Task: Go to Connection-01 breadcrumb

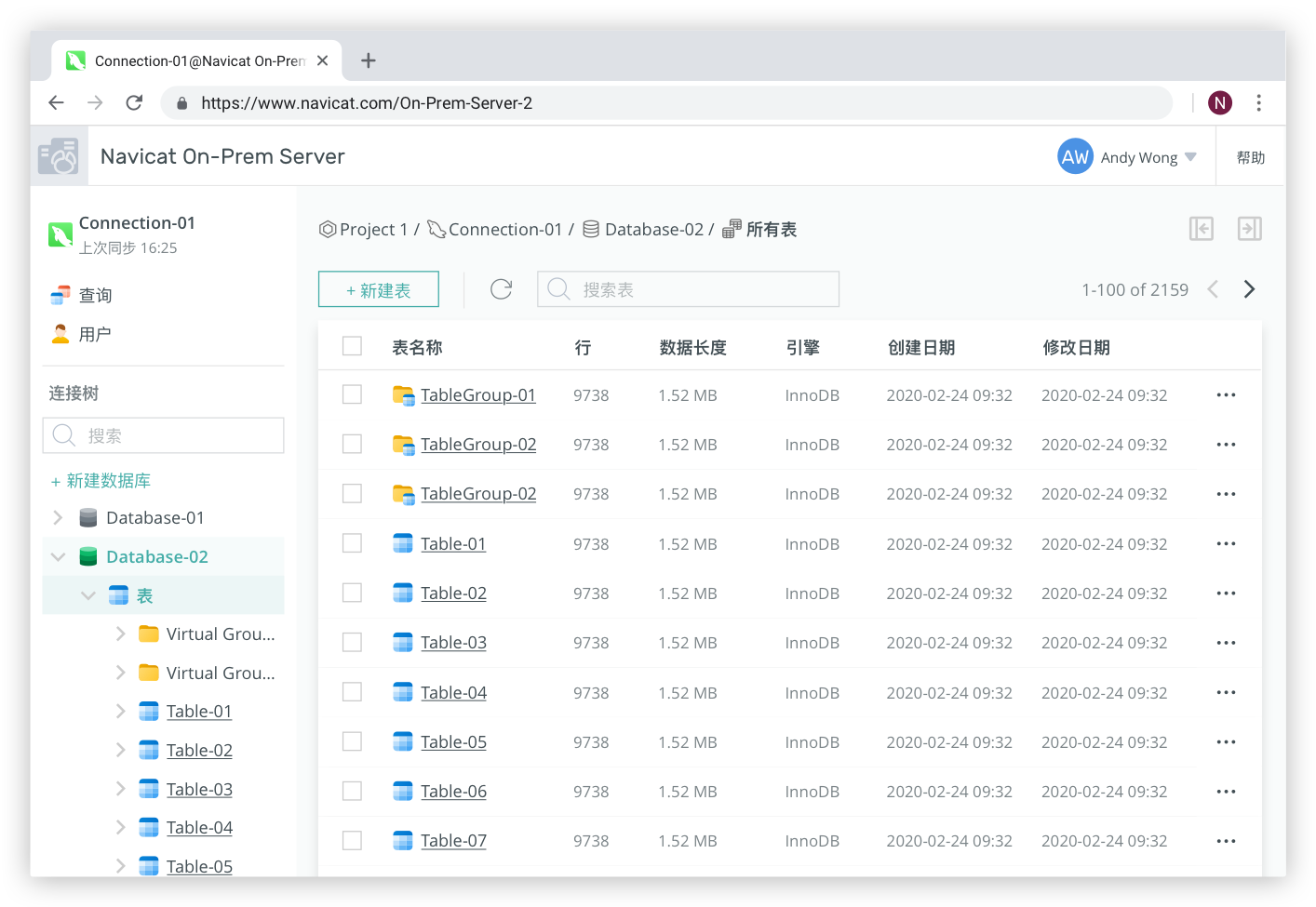Action: pos(495,229)
